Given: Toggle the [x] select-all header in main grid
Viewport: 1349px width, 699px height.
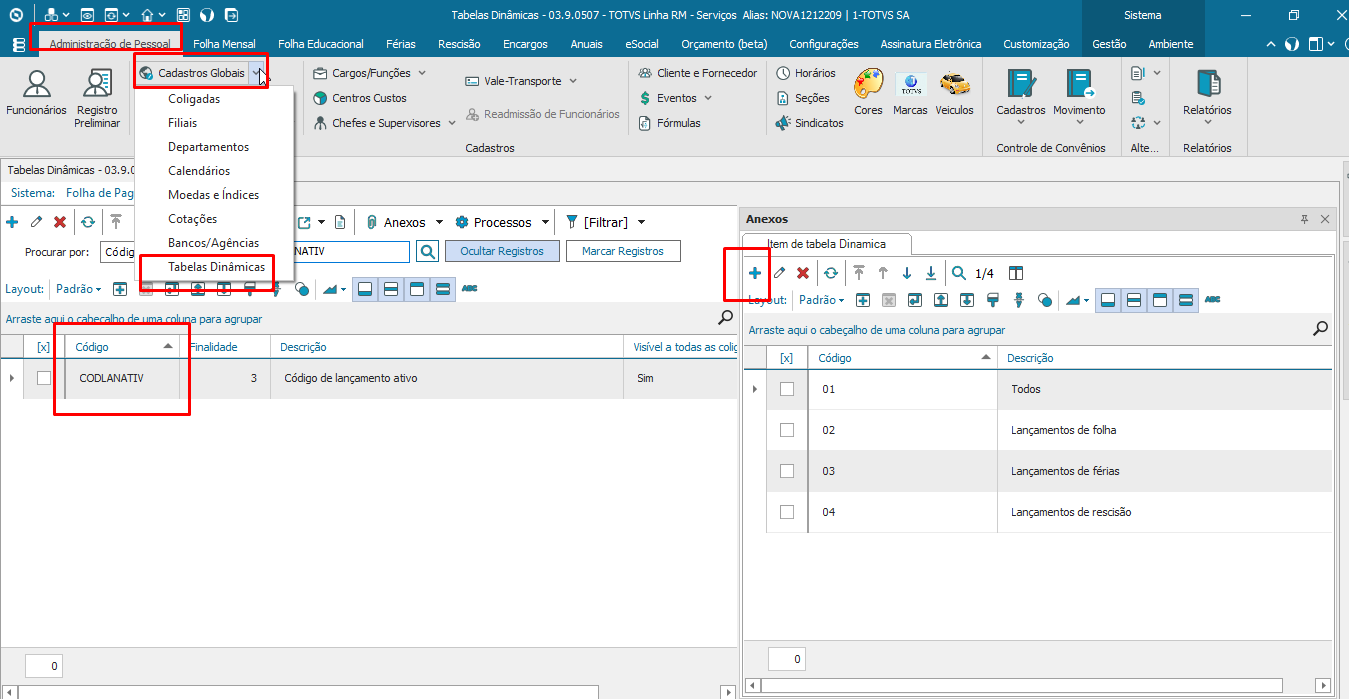Looking at the screenshot, I should pos(44,347).
